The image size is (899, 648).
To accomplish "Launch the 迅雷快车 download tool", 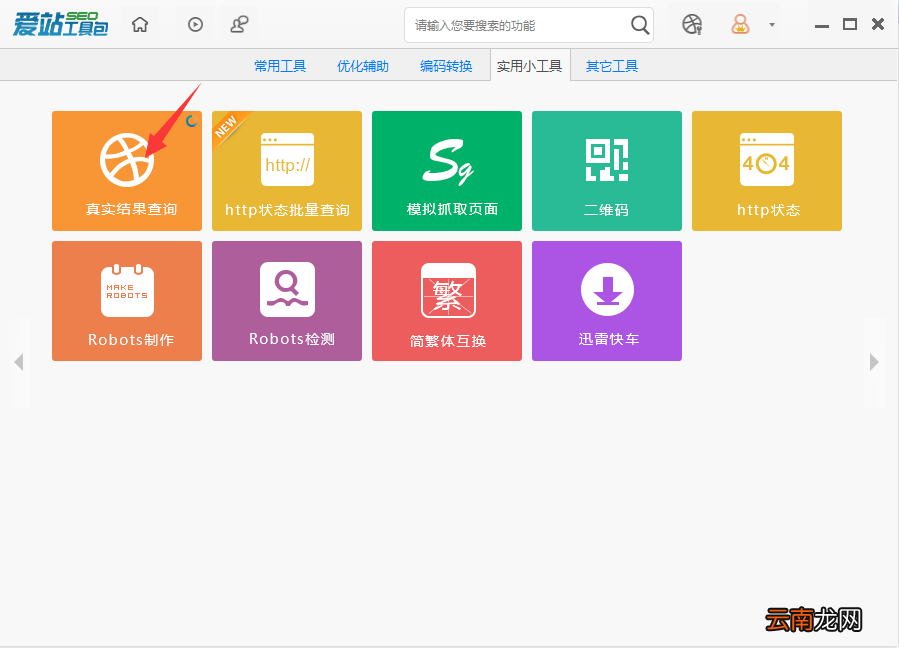I will tap(607, 301).
